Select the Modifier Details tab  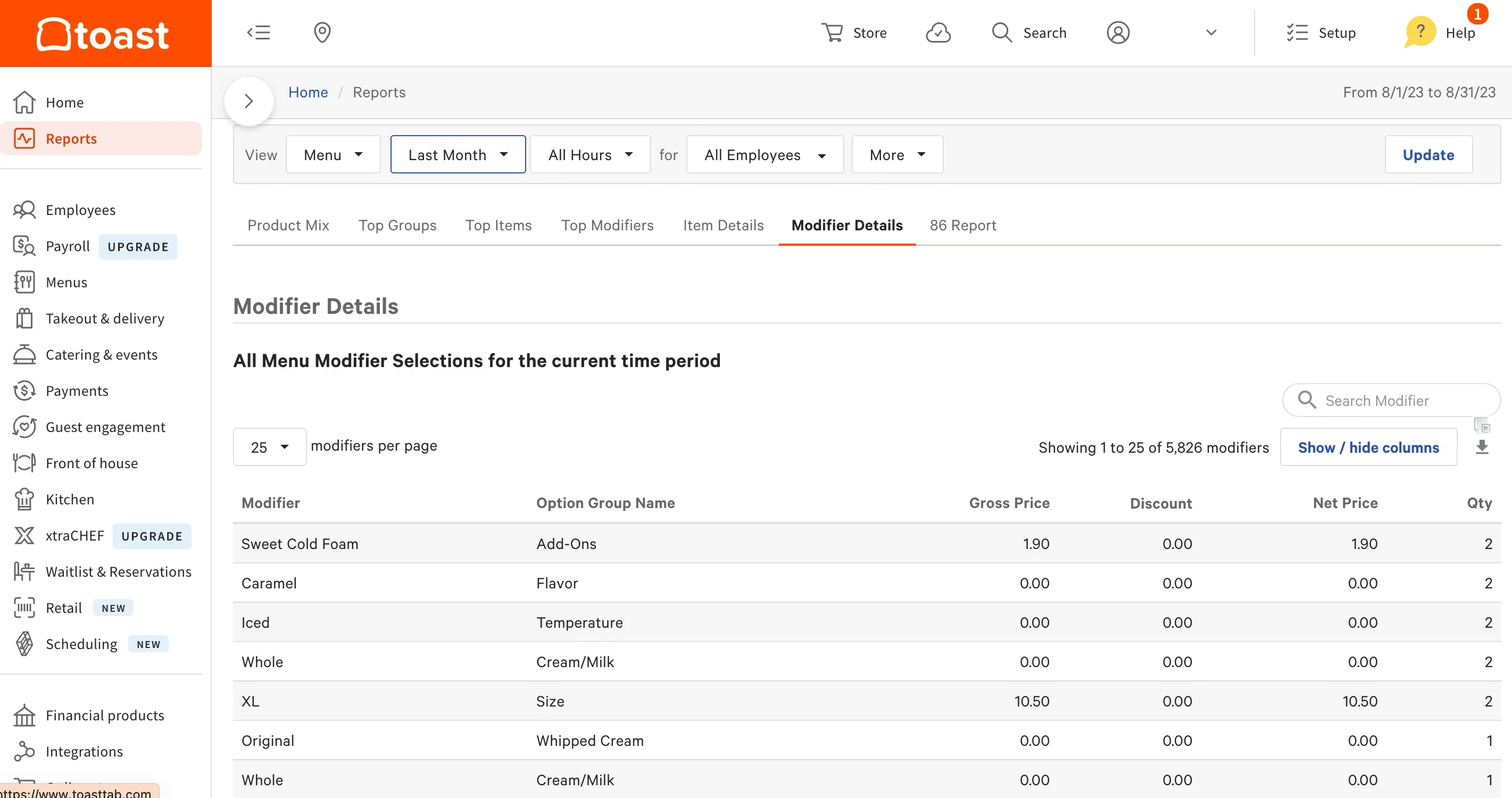point(847,226)
